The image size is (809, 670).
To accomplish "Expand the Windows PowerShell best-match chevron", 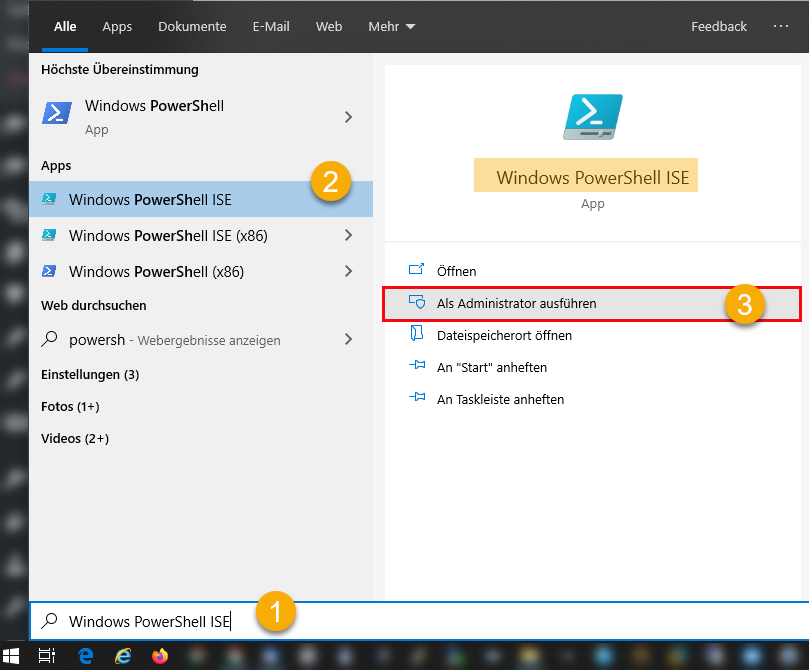I will click(349, 117).
